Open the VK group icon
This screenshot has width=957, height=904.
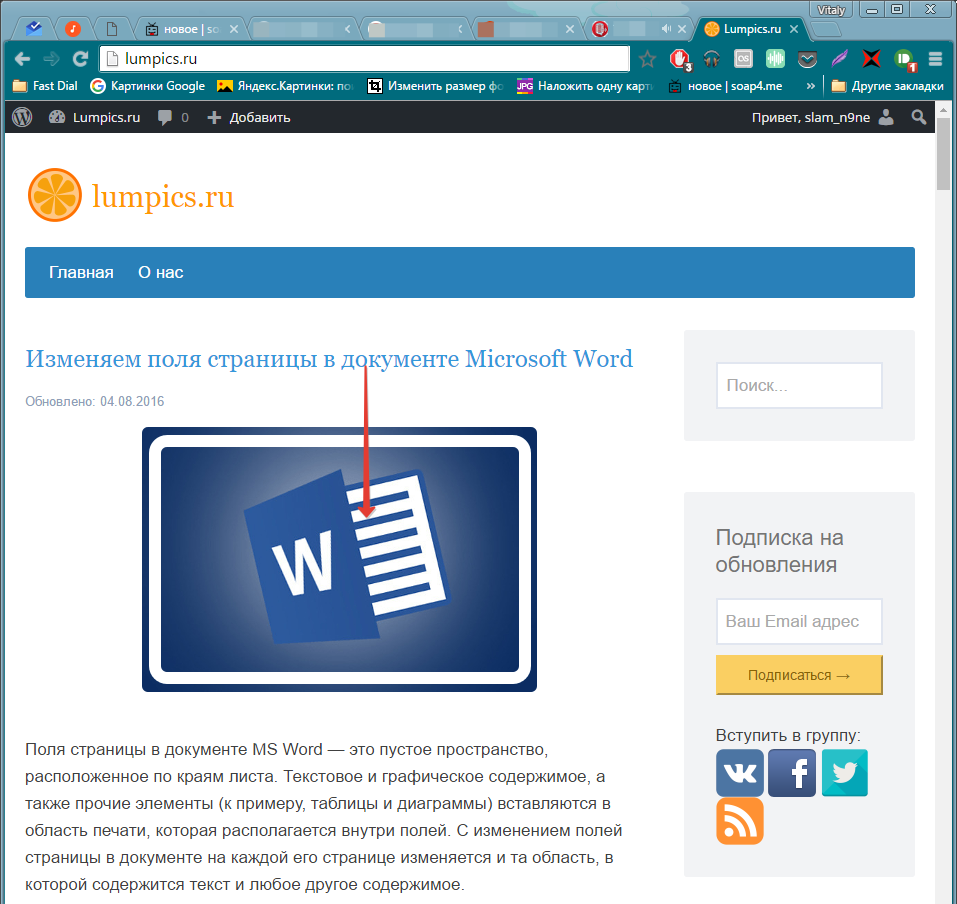pos(739,773)
